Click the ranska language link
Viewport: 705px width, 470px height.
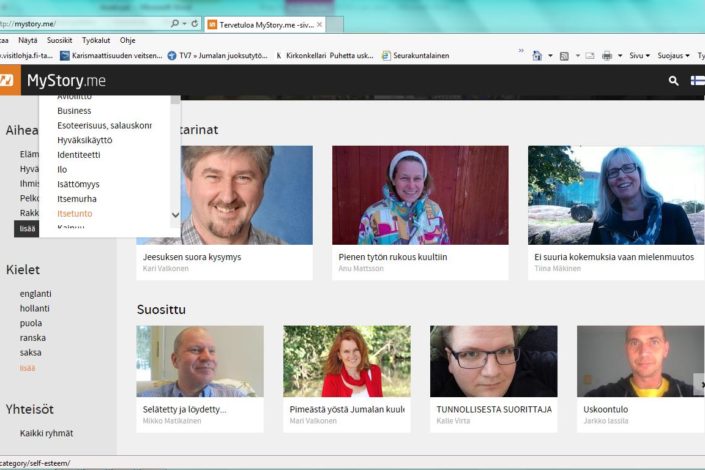click(x=32, y=338)
